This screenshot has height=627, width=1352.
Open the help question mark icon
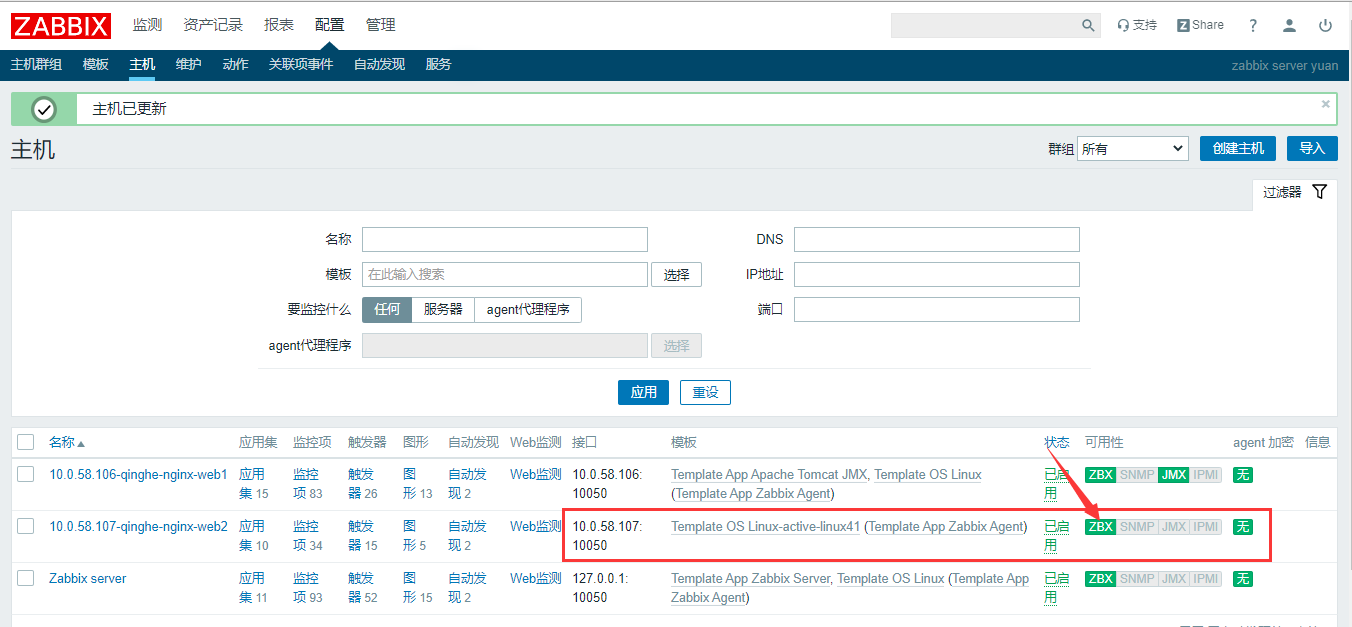(1253, 25)
